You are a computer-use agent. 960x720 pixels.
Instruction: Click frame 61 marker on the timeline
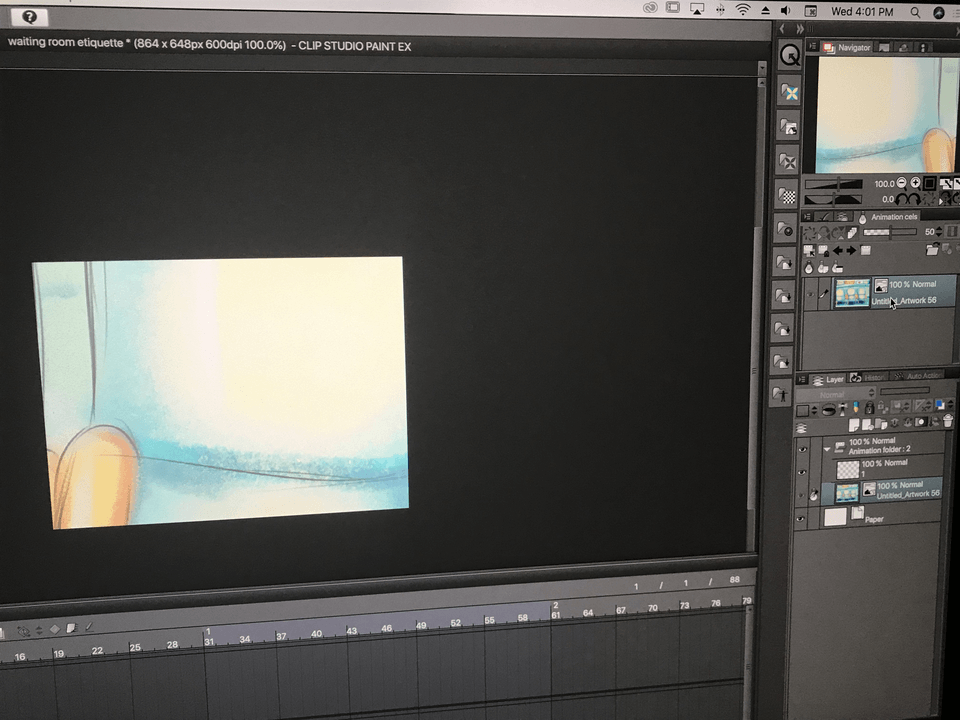tap(555, 614)
